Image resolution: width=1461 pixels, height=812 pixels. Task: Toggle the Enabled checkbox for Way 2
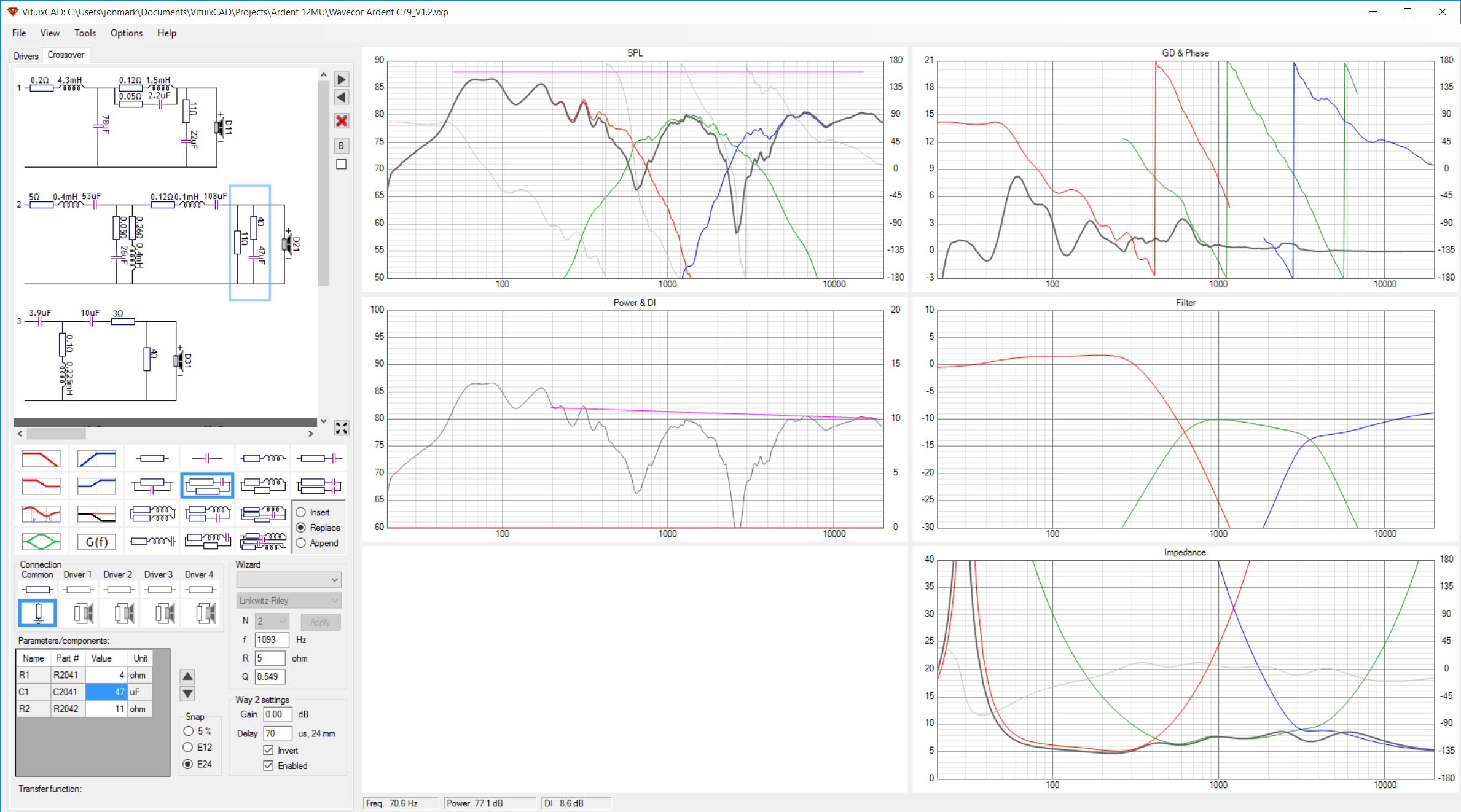coord(268,766)
